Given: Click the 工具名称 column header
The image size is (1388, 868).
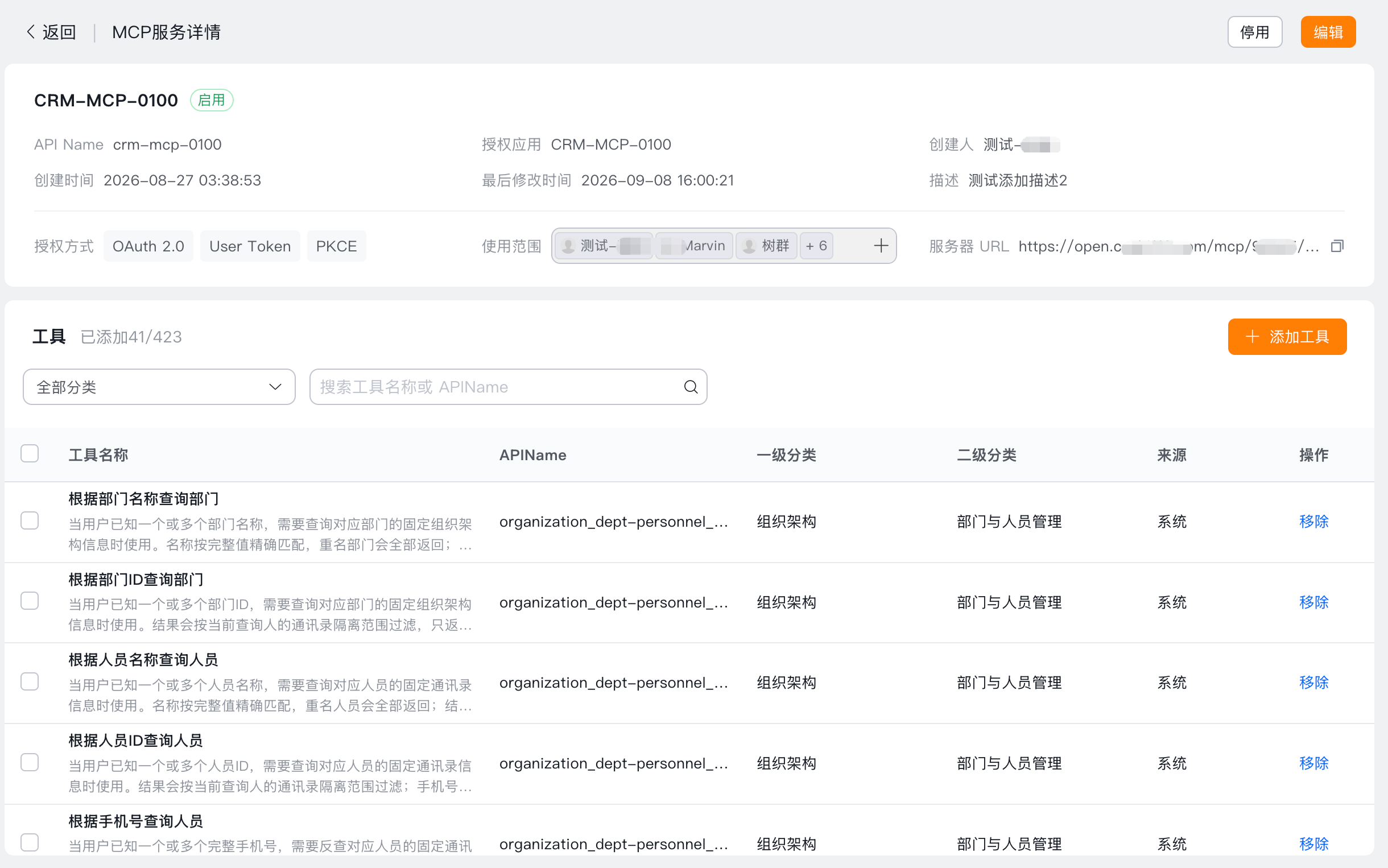Looking at the screenshot, I should (98, 455).
